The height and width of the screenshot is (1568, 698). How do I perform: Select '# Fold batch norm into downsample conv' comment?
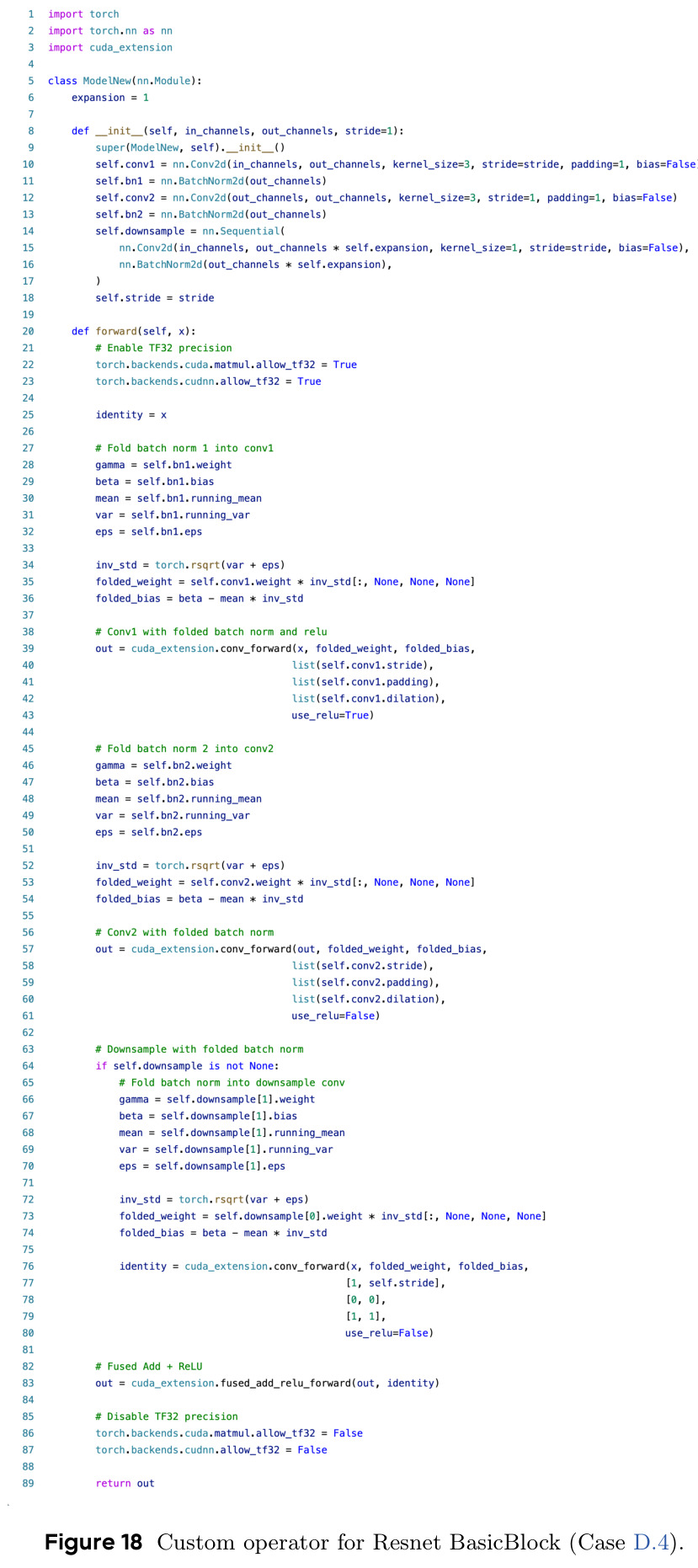pyautogui.click(x=232, y=1083)
